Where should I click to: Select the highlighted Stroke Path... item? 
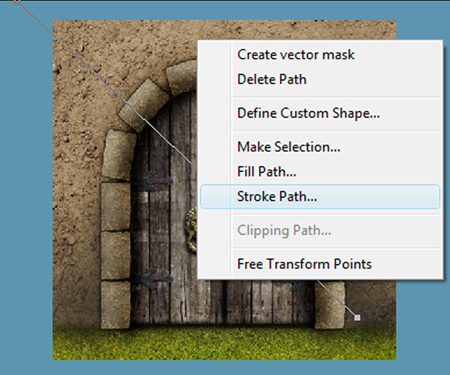pyautogui.click(x=320, y=197)
